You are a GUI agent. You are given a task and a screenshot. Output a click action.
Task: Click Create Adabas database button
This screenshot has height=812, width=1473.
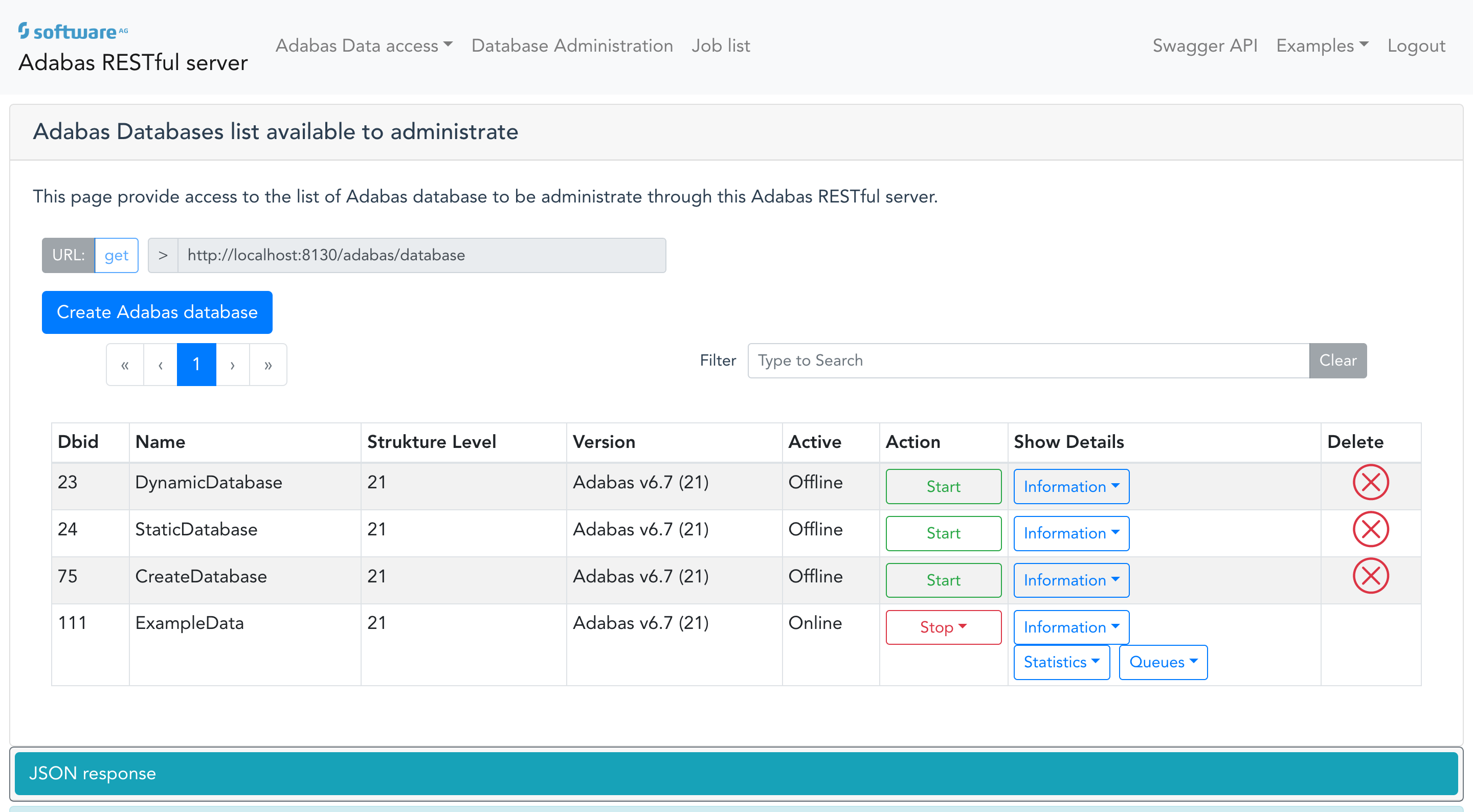pos(157,312)
